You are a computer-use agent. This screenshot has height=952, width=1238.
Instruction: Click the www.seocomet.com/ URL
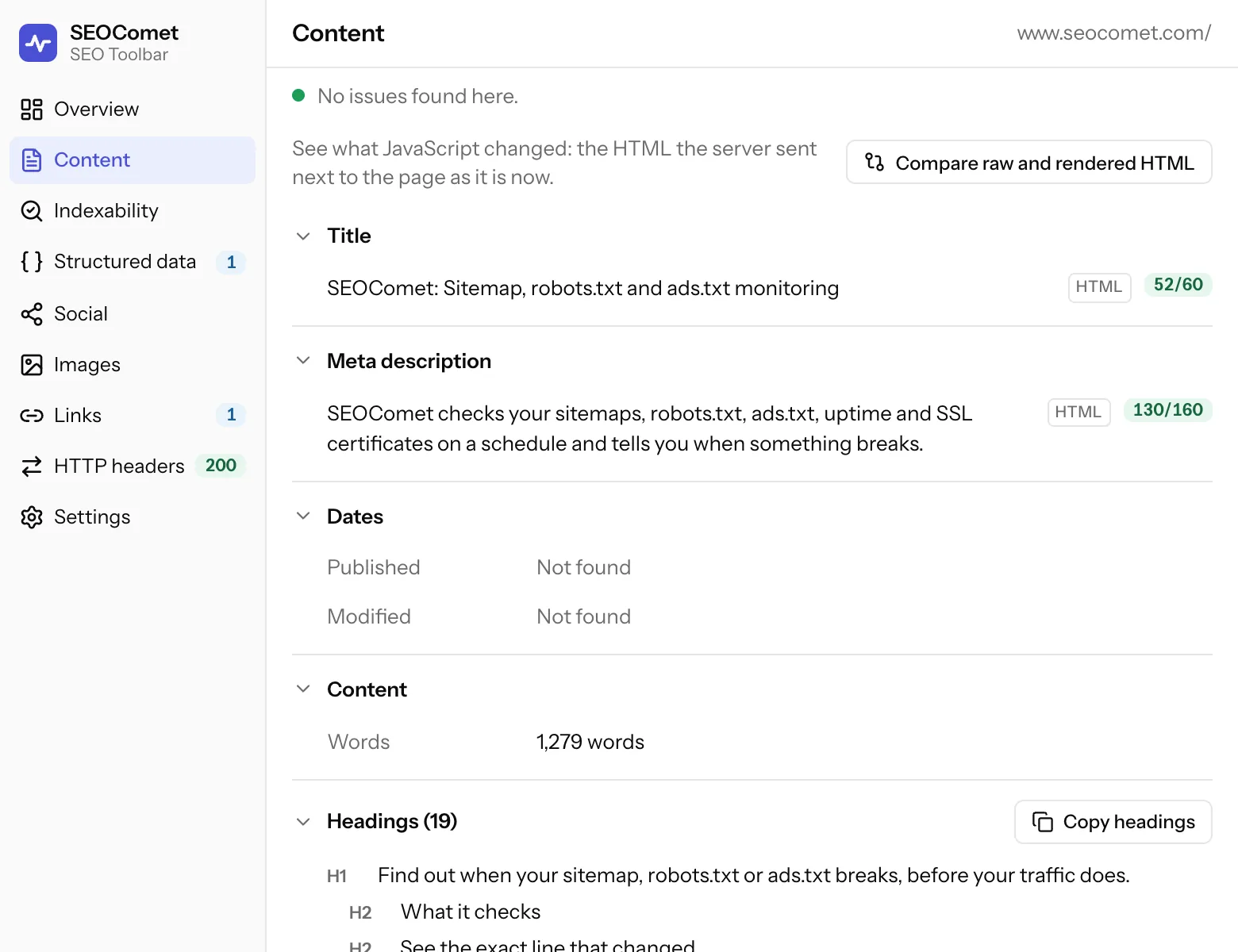(1114, 33)
